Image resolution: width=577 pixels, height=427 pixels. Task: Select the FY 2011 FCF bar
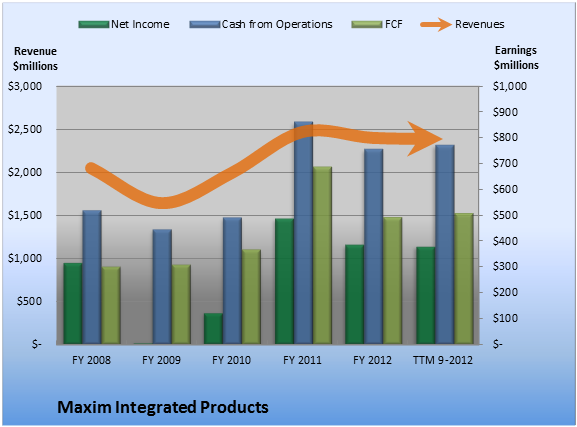point(322,255)
